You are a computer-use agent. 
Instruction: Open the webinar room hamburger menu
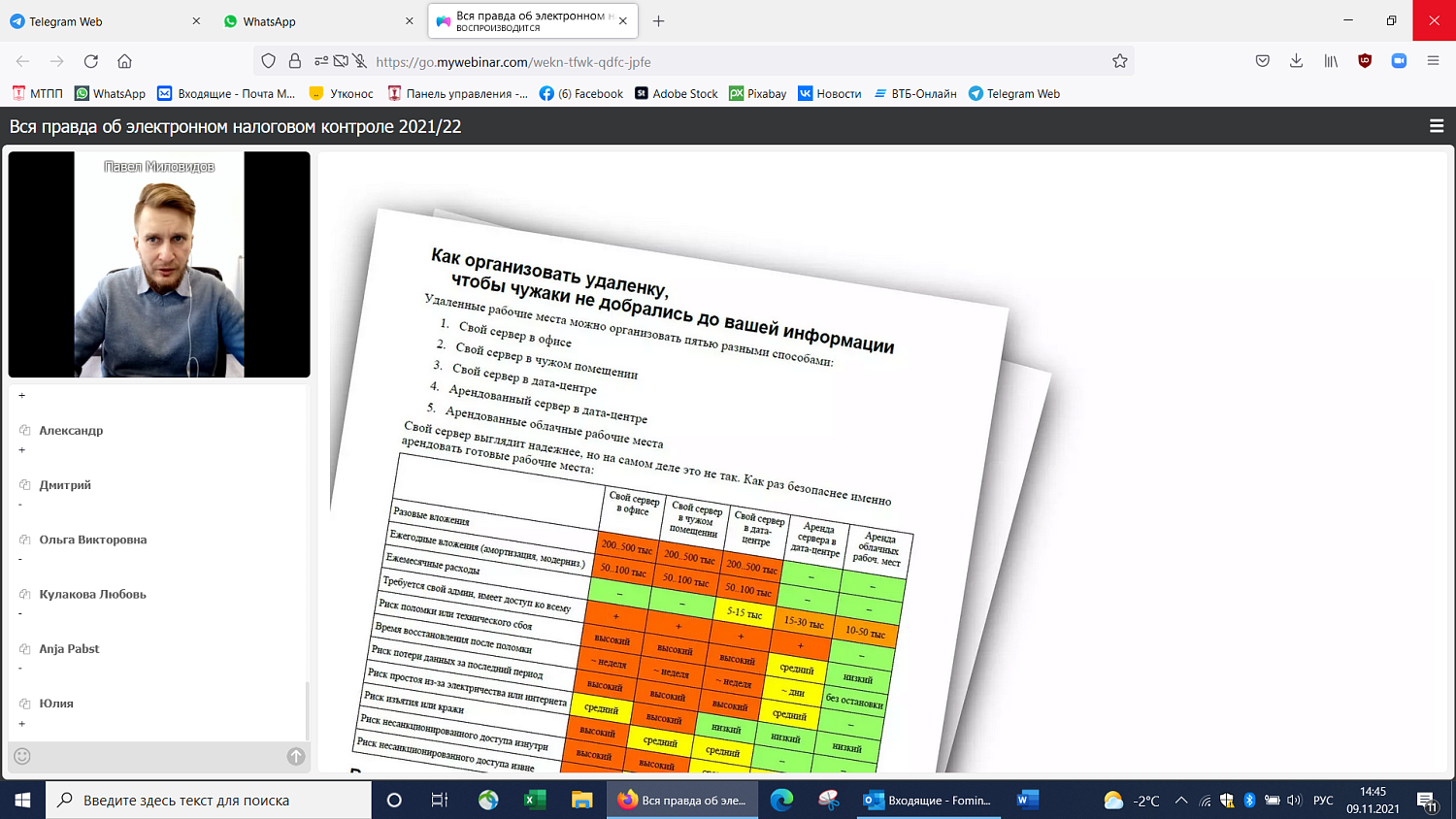point(1437,126)
